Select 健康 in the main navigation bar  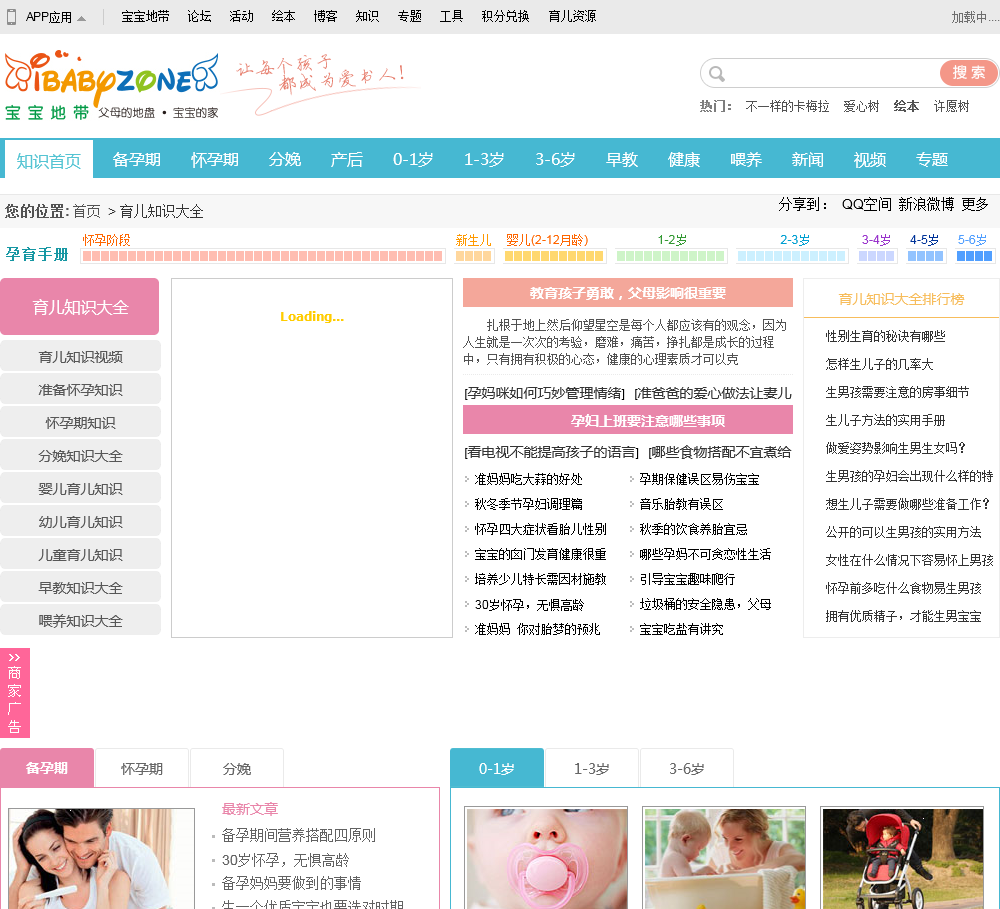click(x=684, y=160)
